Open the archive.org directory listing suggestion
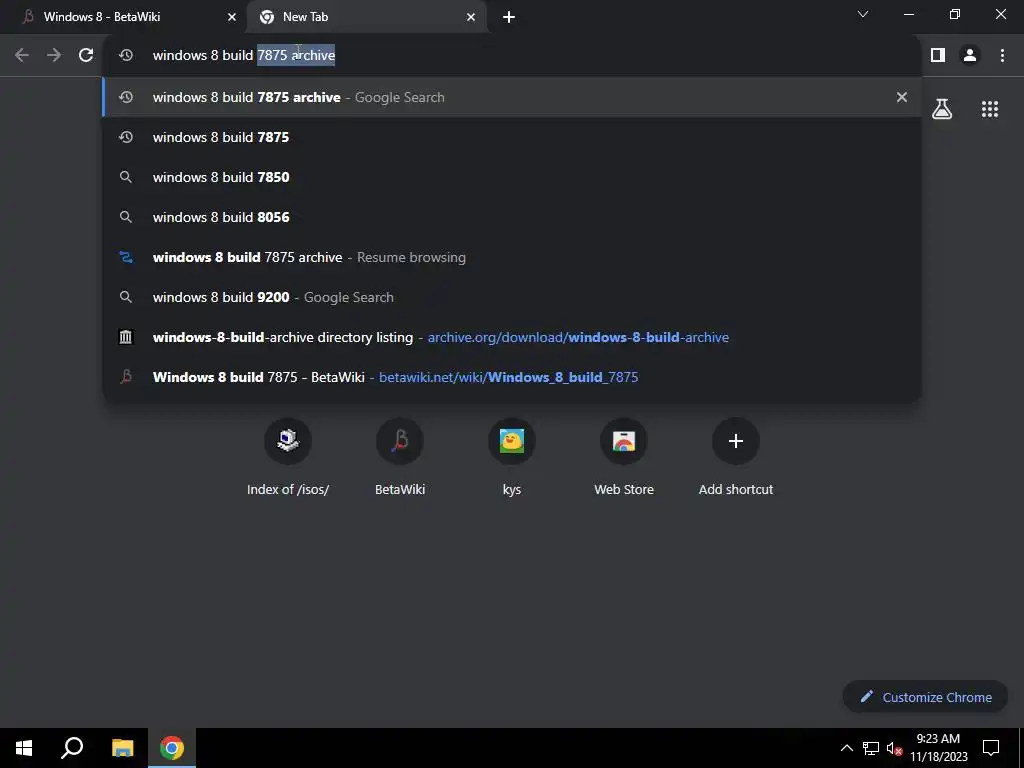Image resolution: width=1024 pixels, height=768 pixels. coord(512,337)
